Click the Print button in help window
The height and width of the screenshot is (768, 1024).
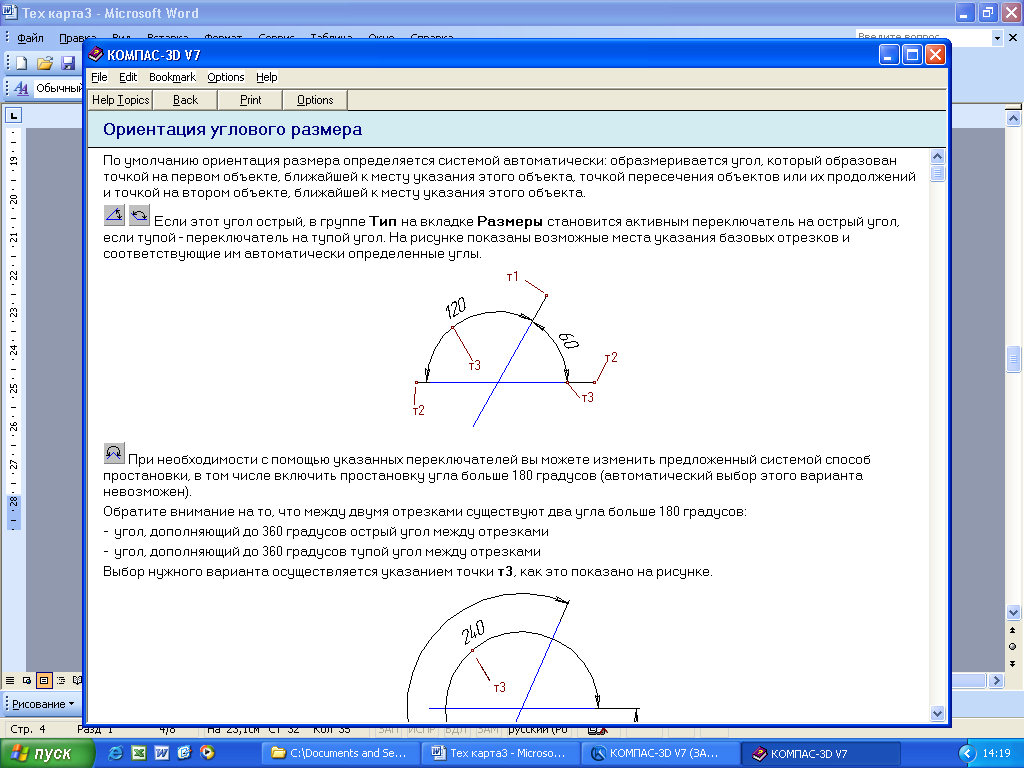(x=250, y=100)
